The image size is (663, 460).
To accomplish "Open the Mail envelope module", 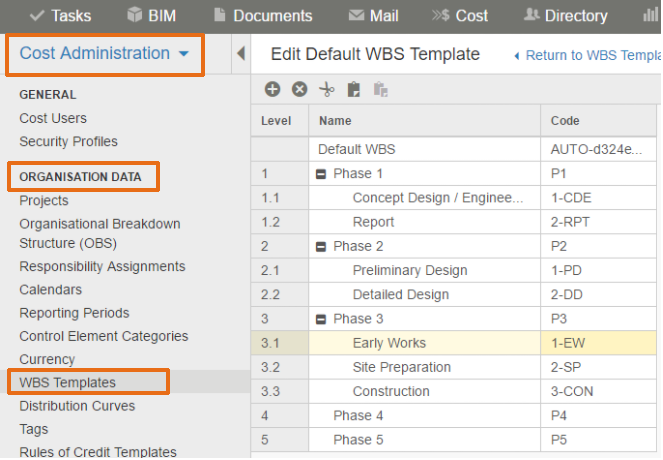I will (373, 16).
